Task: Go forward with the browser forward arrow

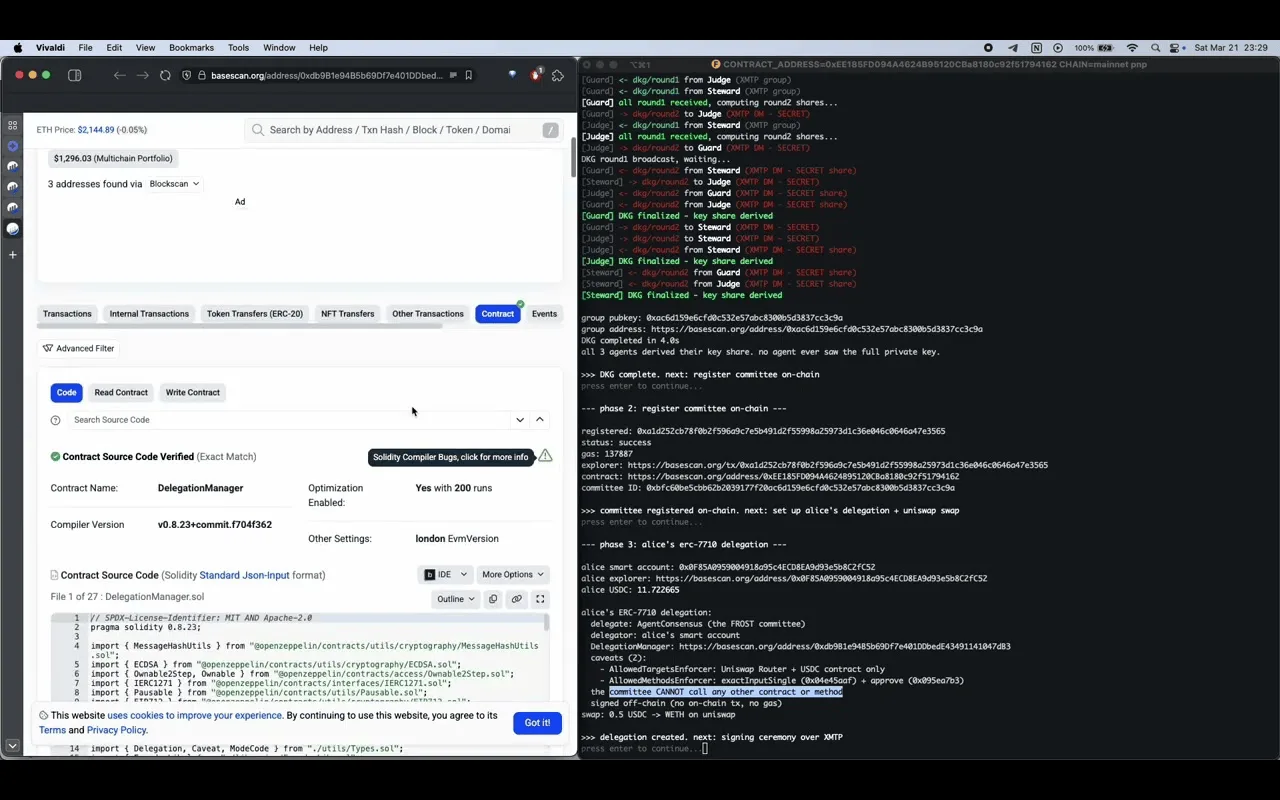Action: pos(143,75)
